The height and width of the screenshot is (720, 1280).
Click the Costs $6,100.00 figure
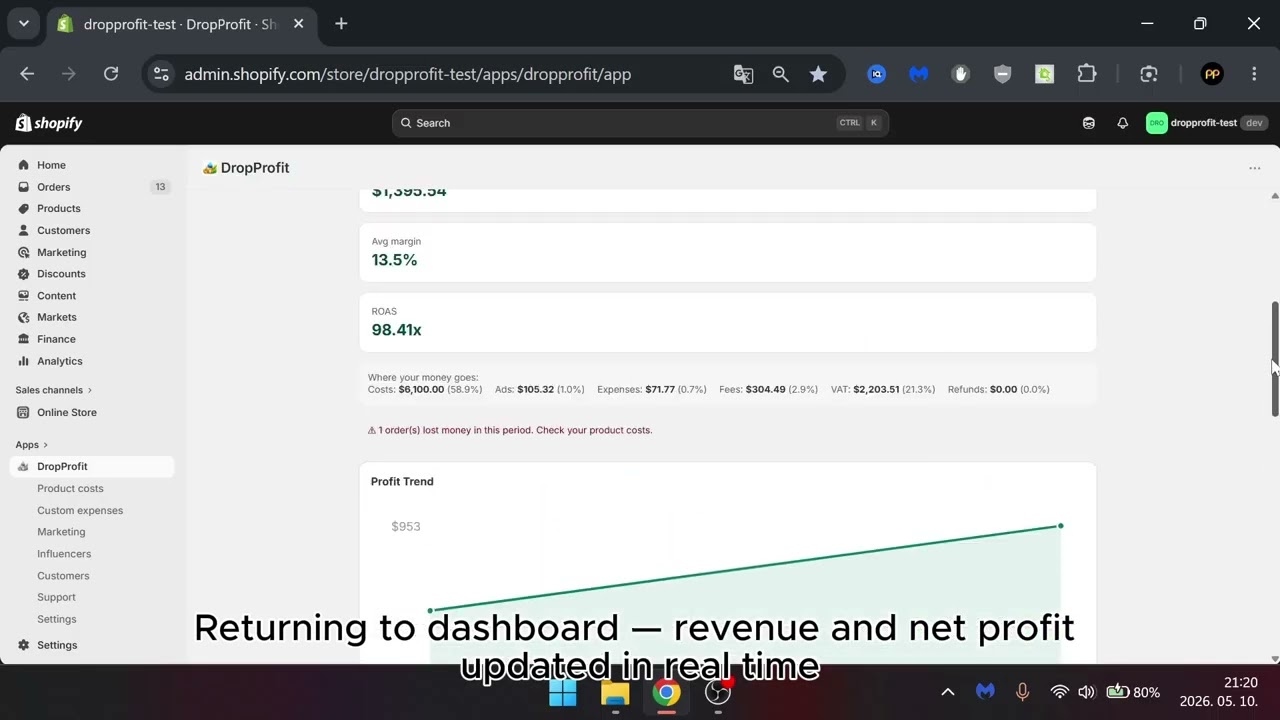coord(421,389)
